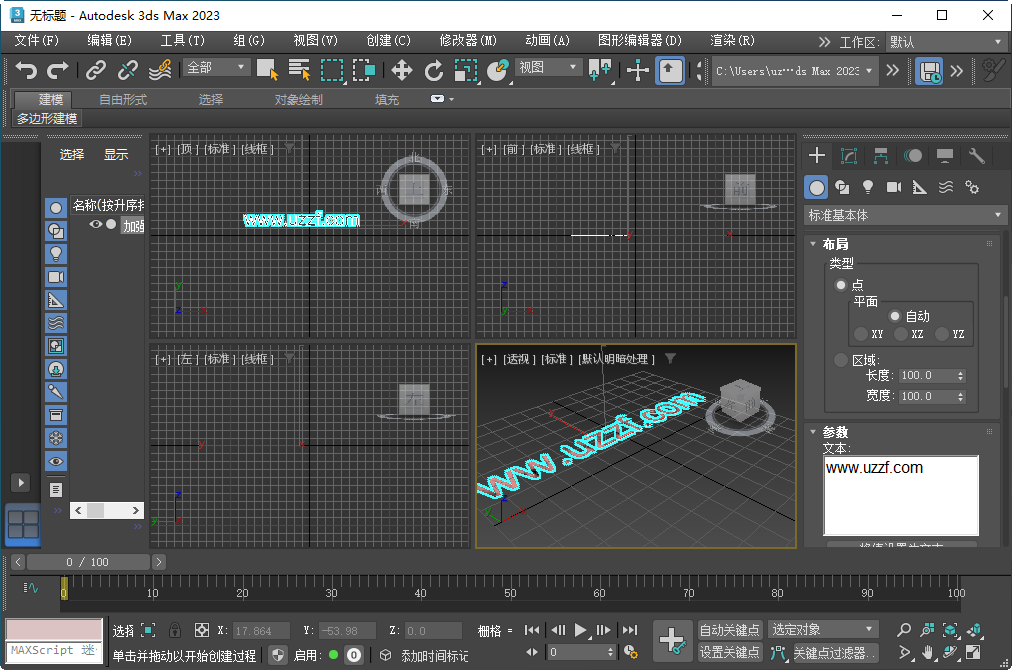Open the 修改器(M) menu
Screen dimensions: 1012x670
click(468, 41)
